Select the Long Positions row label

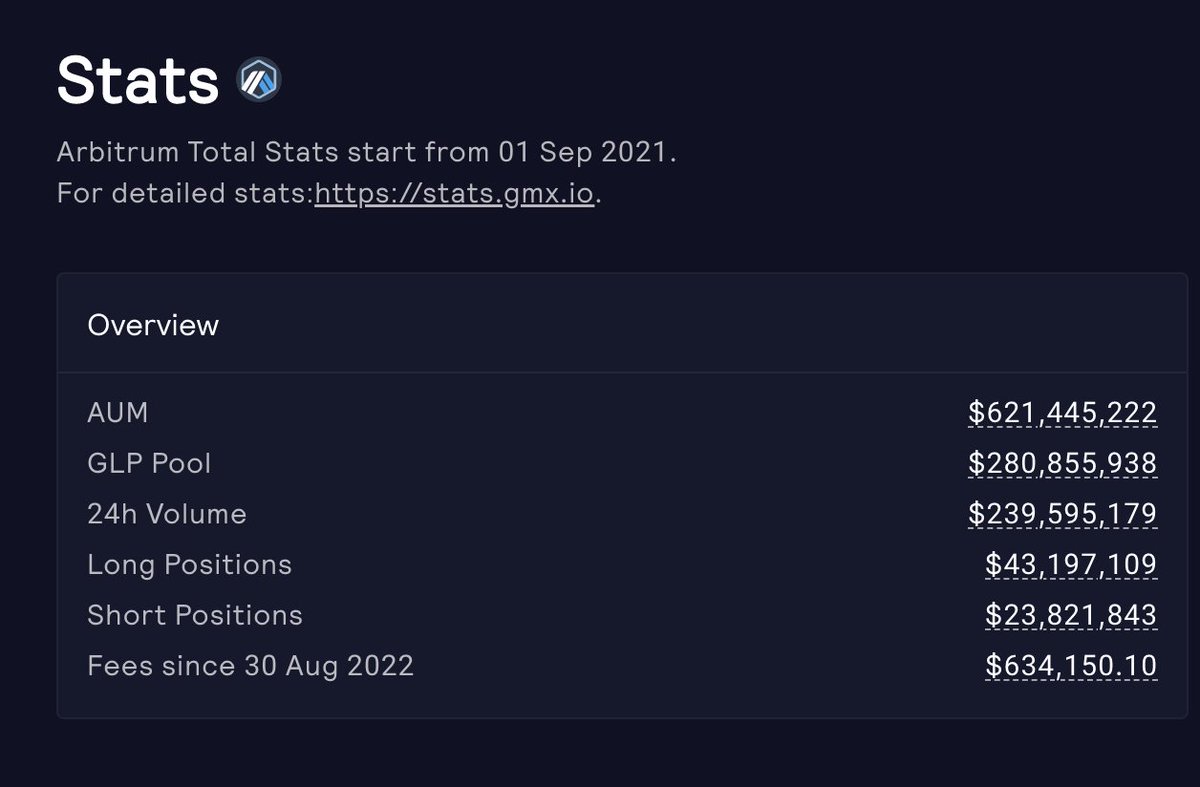190,565
